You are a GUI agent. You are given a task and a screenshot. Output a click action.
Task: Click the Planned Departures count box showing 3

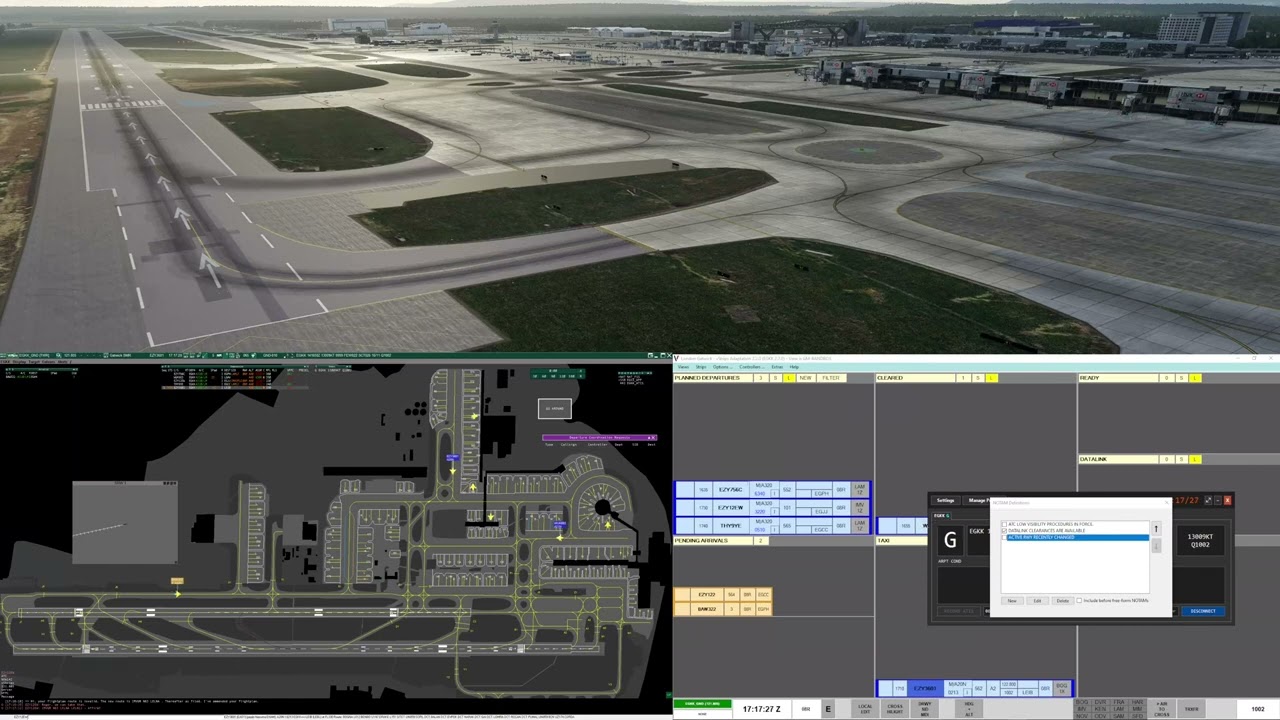(x=760, y=378)
